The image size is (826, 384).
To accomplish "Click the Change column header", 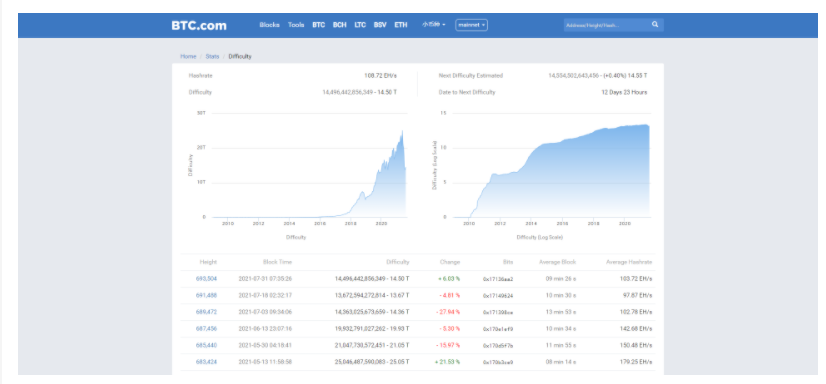I will 450,262.
